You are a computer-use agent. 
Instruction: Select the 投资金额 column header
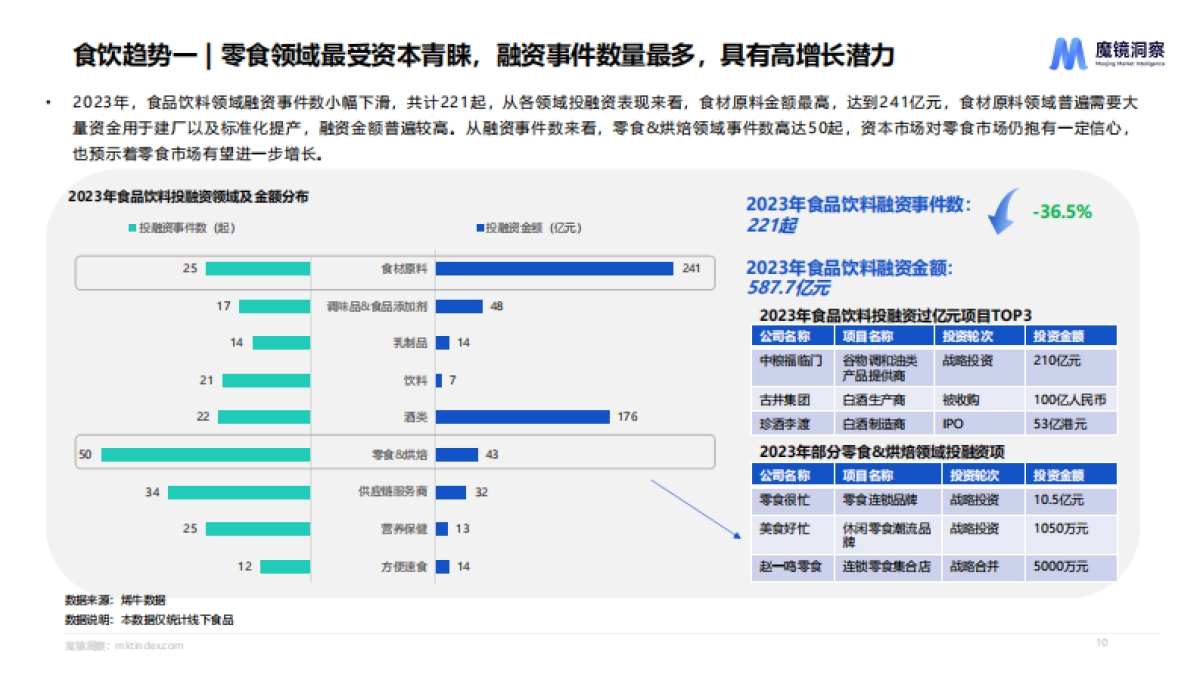pyautogui.click(x=1060, y=337)
